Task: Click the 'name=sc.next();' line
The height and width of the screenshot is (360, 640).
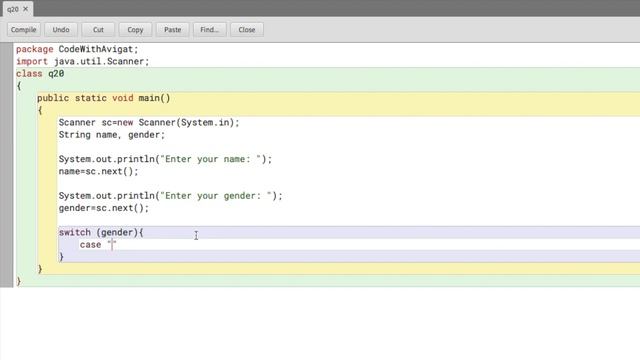Action: [x=98, y=171]
